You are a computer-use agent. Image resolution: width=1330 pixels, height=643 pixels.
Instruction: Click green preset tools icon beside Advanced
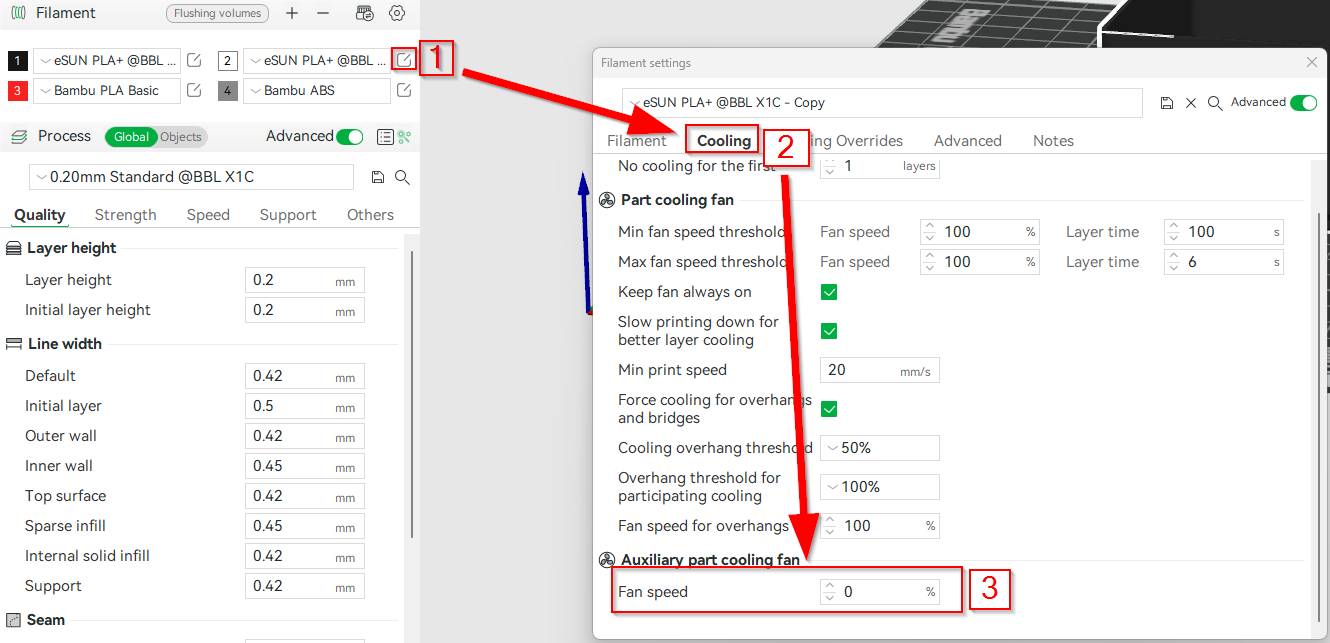404,137
